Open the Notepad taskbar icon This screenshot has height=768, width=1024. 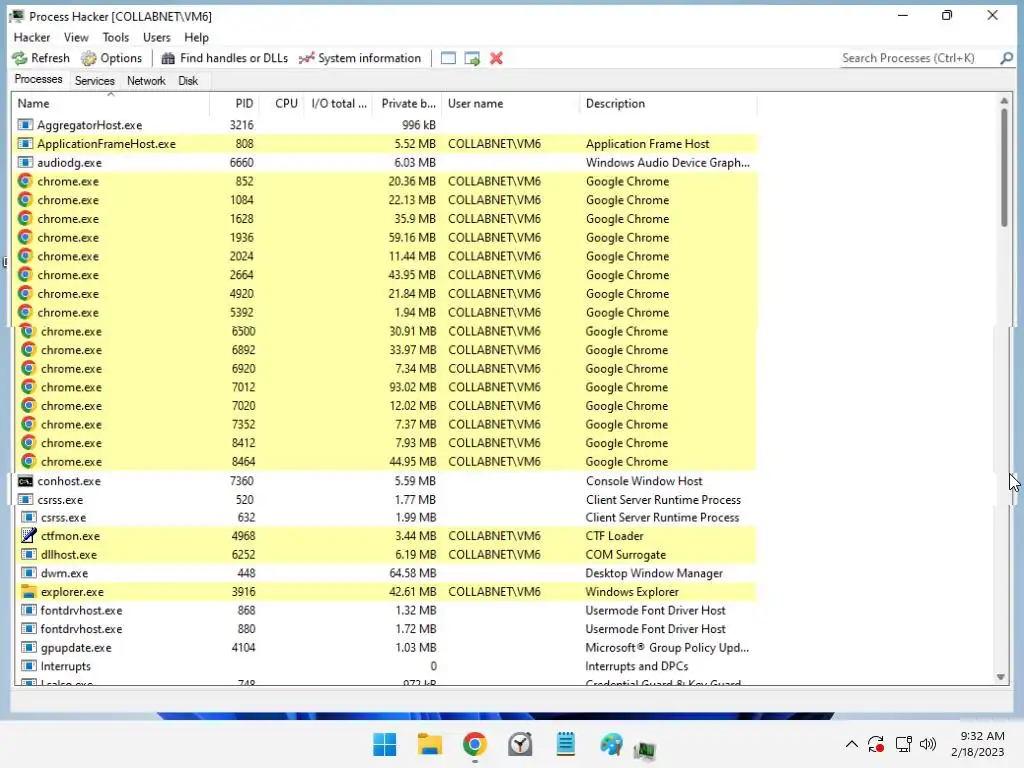pyautogui.click(x=566, y=744)
